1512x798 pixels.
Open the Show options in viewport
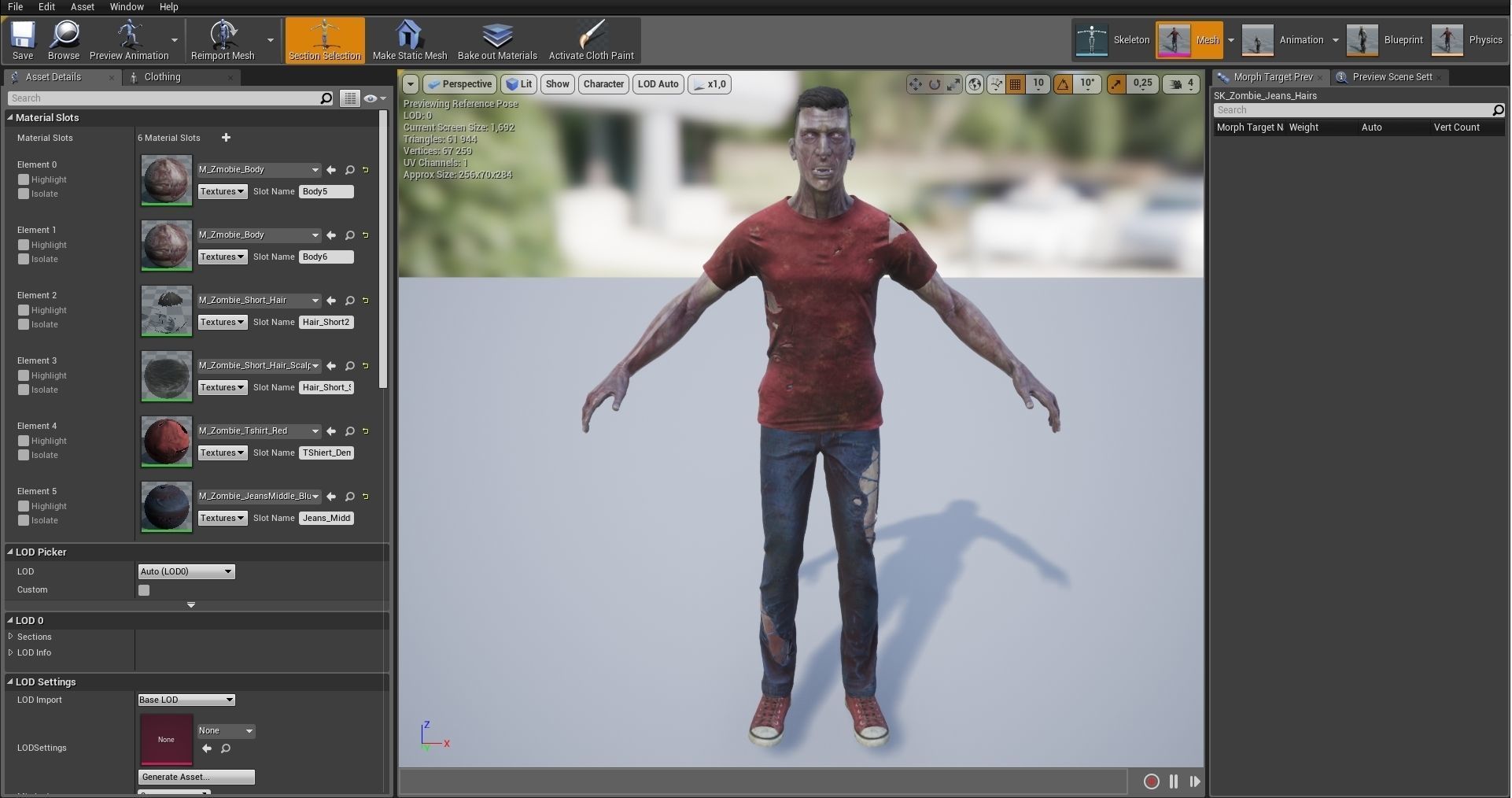tap(557, 84)
